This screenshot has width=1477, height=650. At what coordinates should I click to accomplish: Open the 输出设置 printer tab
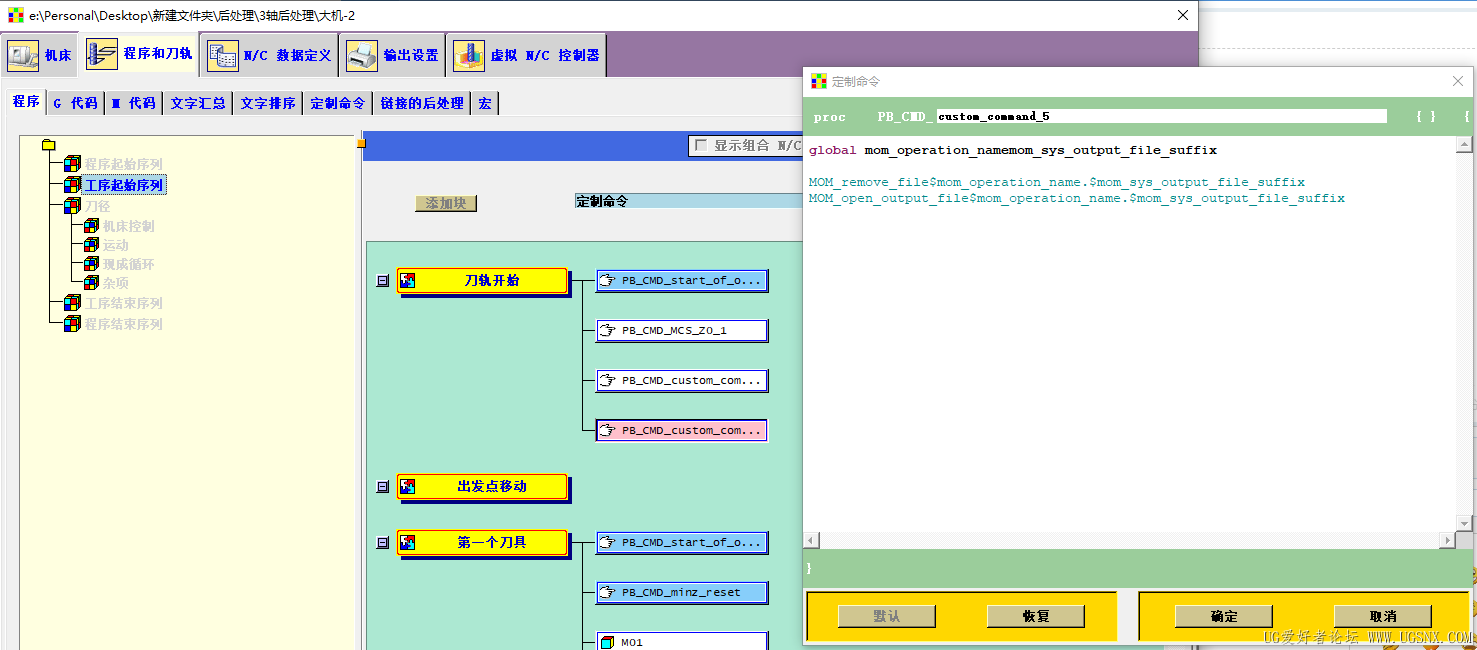pyautogui.click(x=393, y=55)
